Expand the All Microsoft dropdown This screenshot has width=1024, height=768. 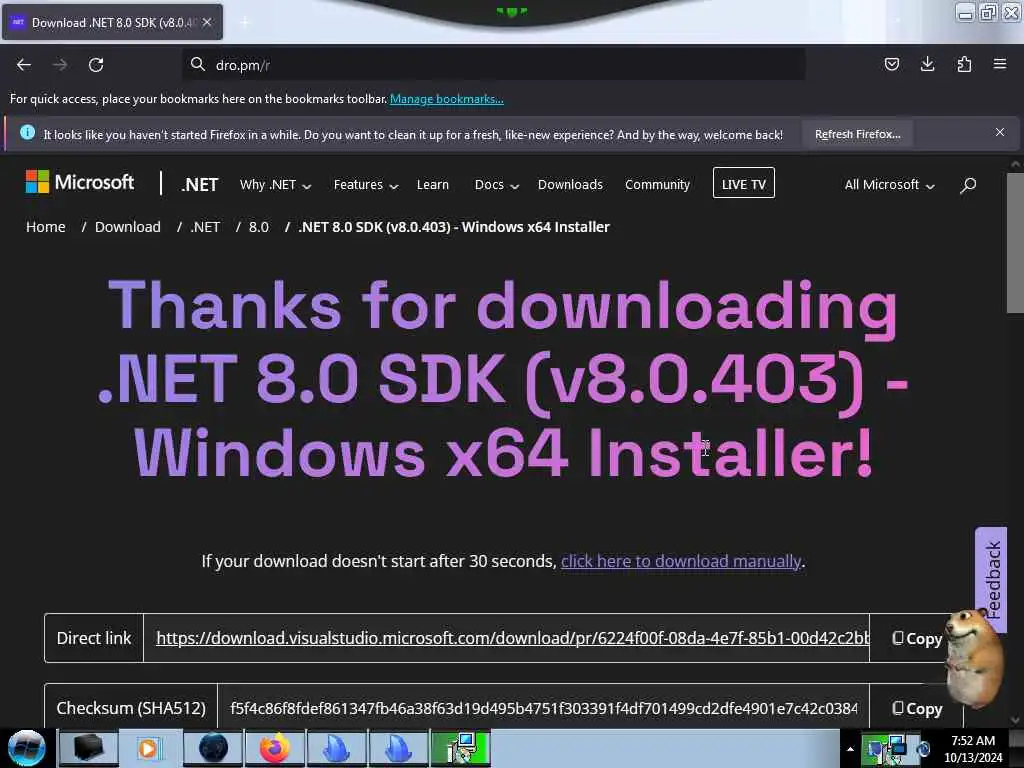click(x=889, y=185)
